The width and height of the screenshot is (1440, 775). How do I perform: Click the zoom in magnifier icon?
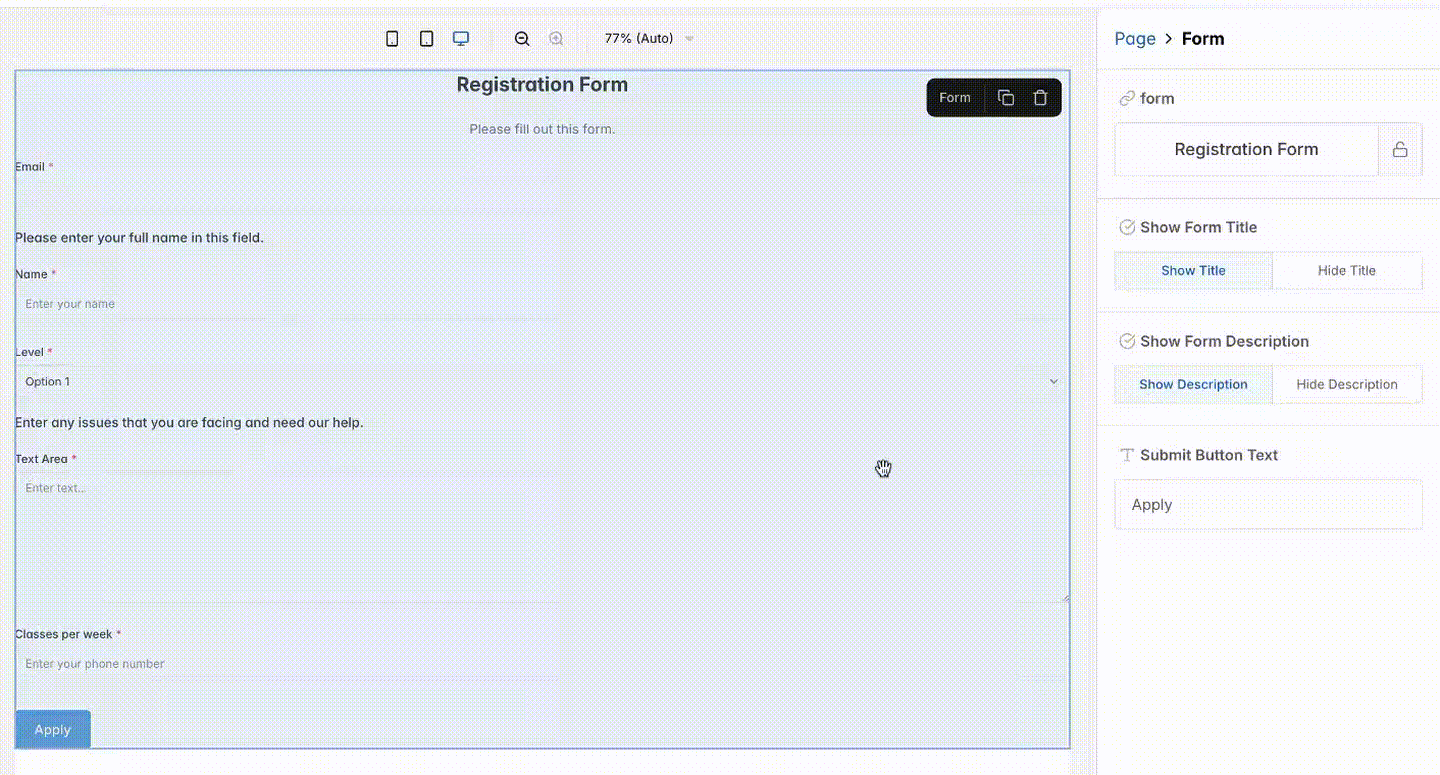pos(556,38)
